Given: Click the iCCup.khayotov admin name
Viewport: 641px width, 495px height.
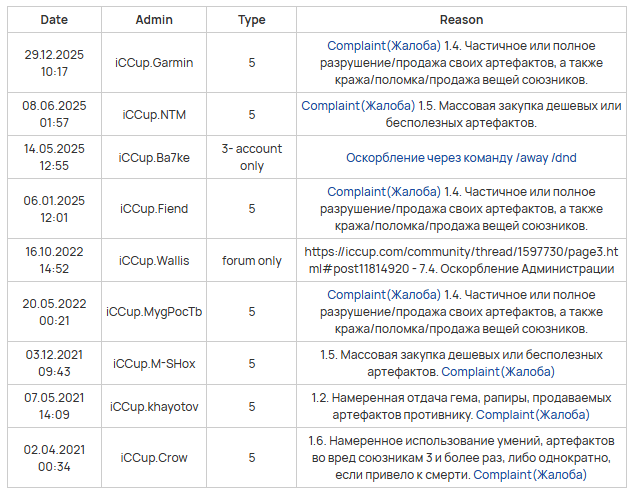Looking at the screenshot, I should 154,407.
